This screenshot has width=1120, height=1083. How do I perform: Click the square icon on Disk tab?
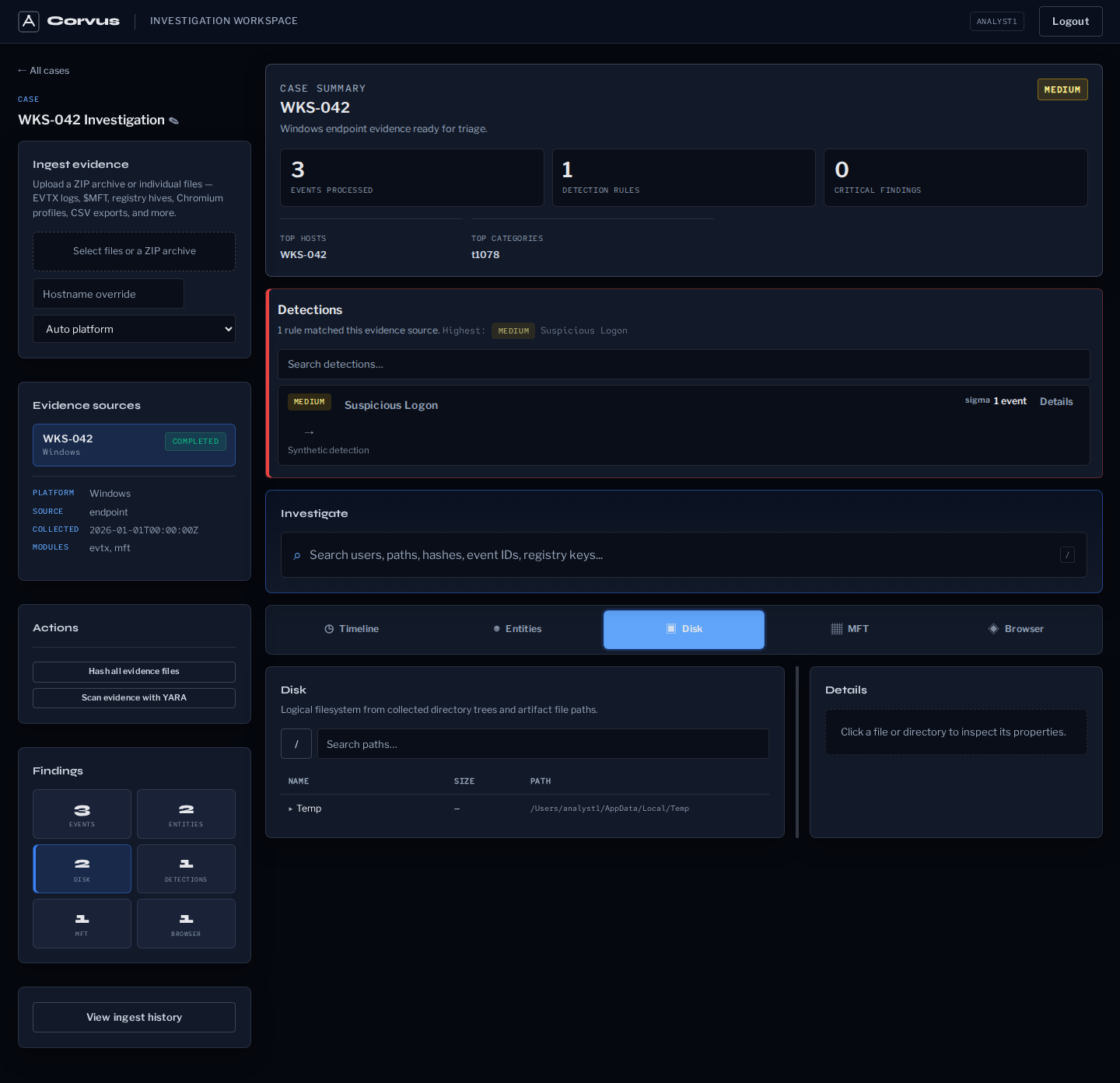coord(671,629)
